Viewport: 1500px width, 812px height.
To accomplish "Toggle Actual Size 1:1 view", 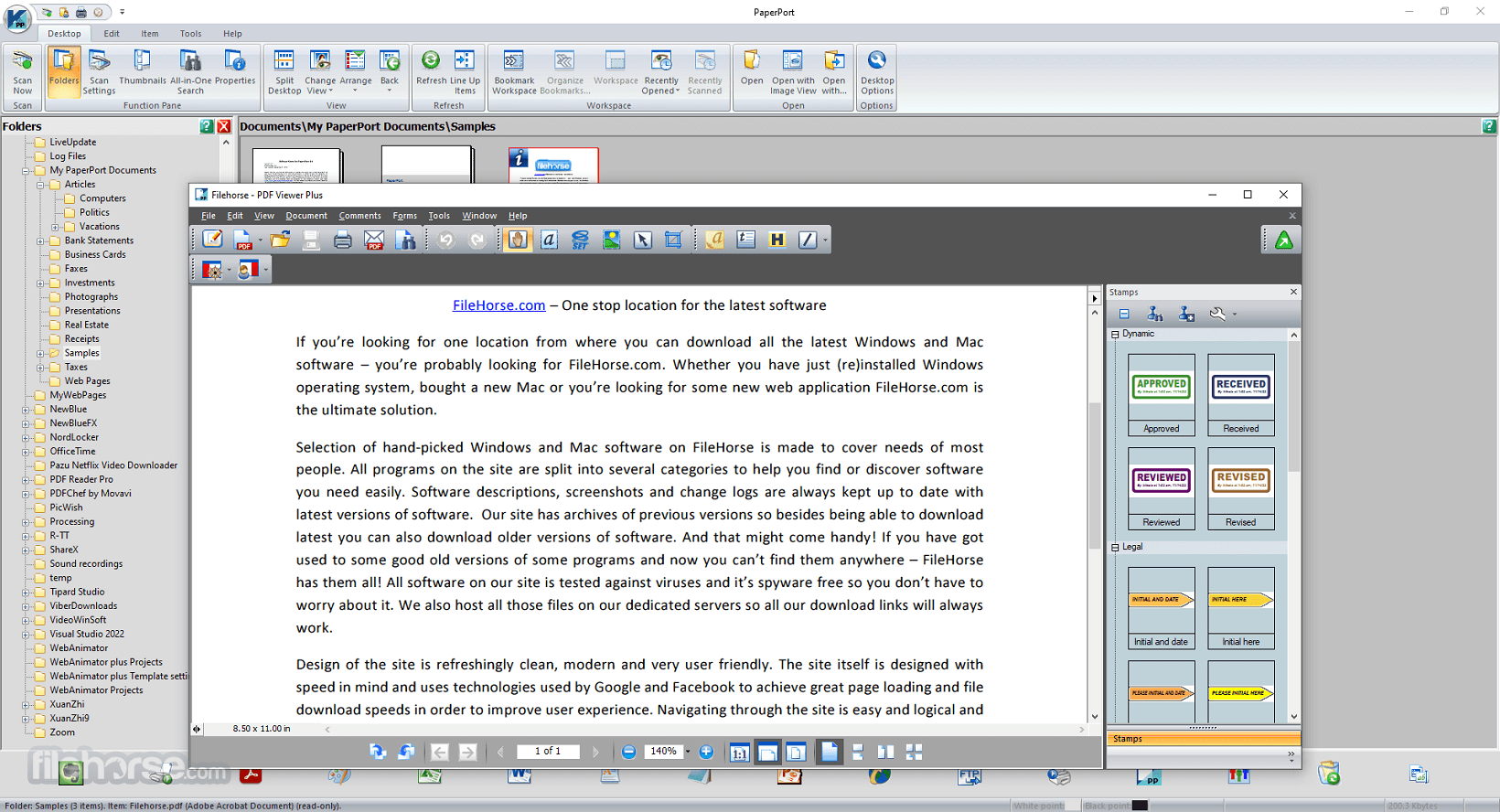I will 739,752.
